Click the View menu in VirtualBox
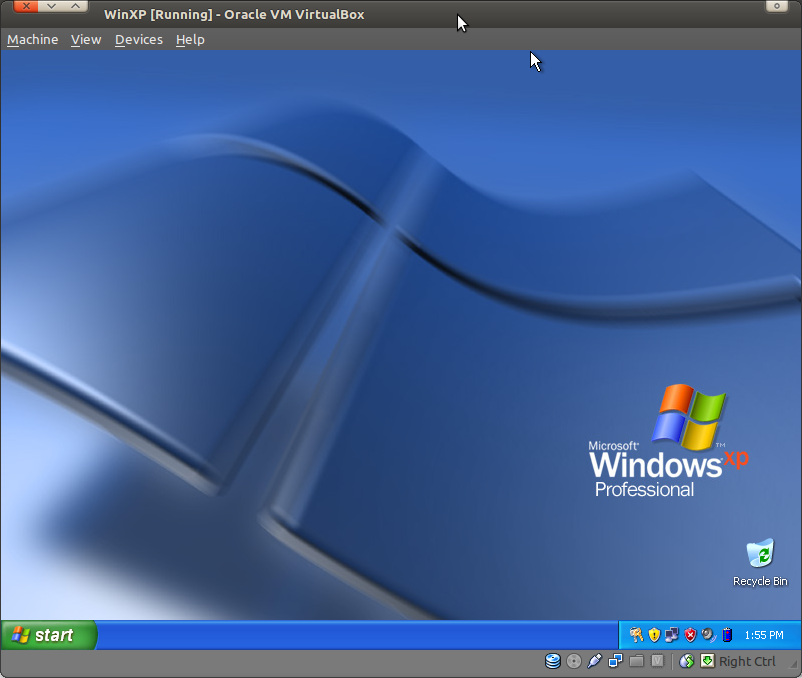Viewport: 802px width, 678px height. pos(86,39)
